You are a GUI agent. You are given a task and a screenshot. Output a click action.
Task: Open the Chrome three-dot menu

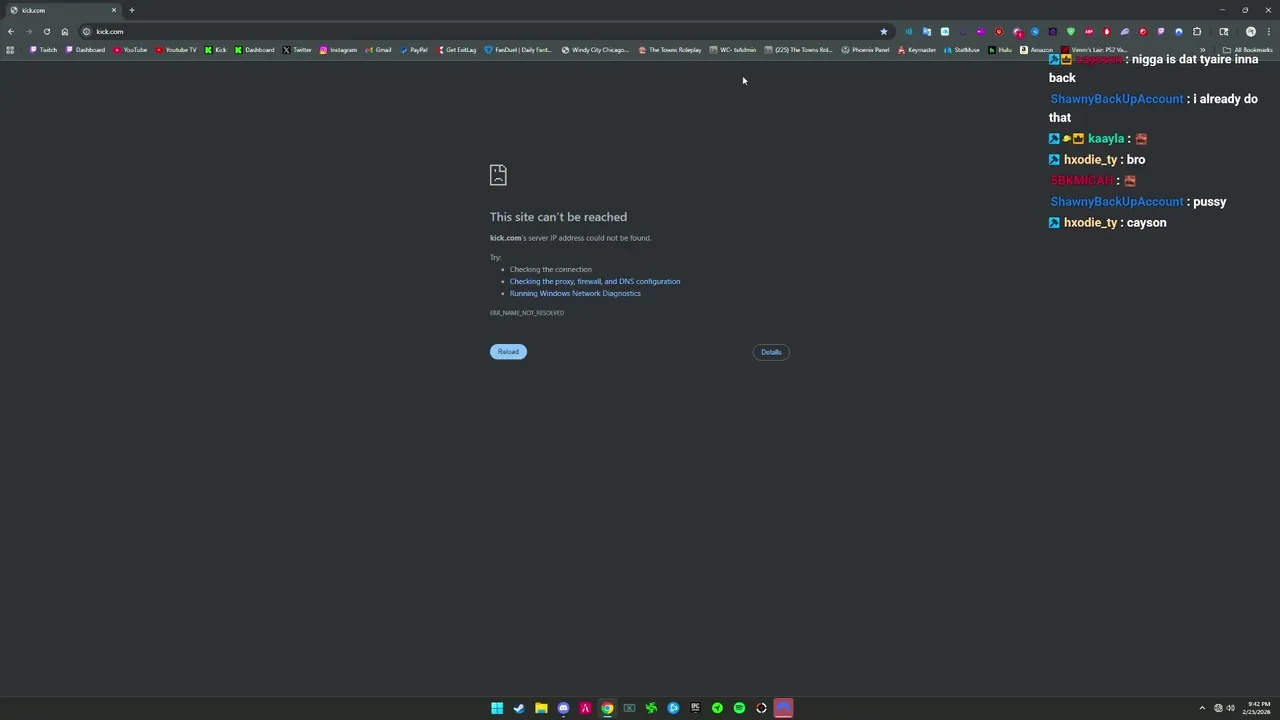[x=1268, y=31]
